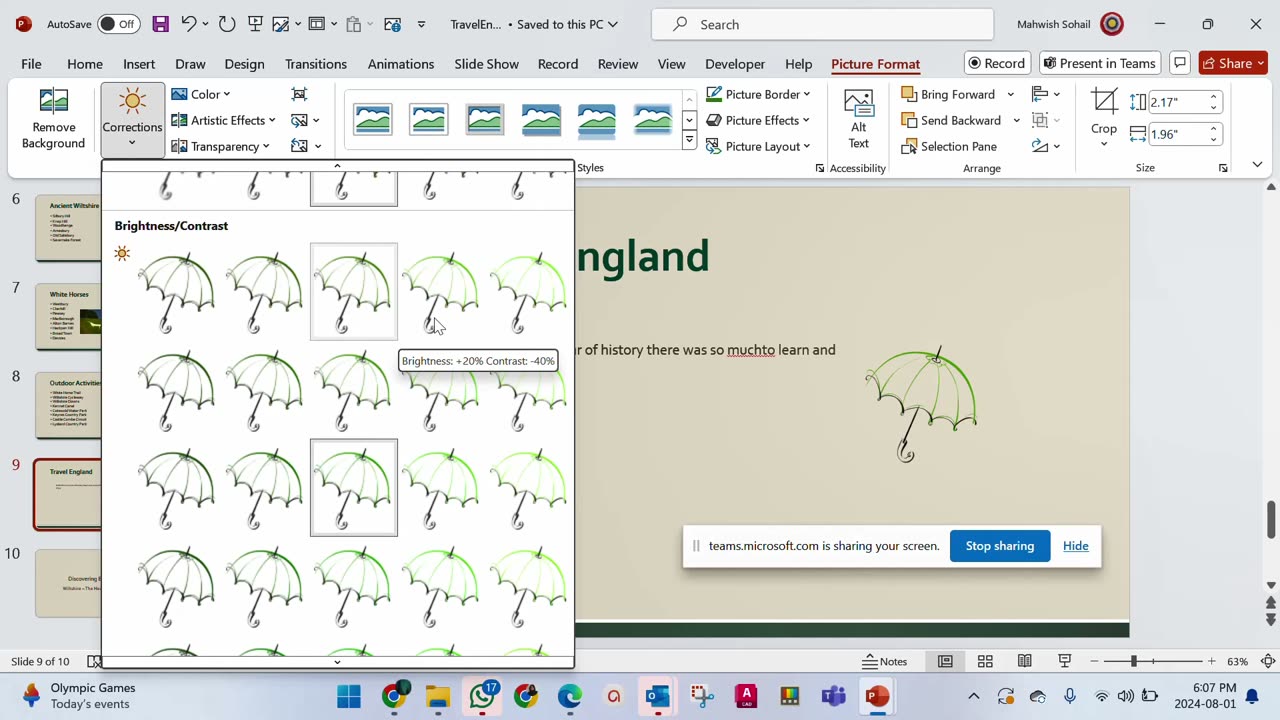Screen dimensions: 1280x720
Task: Open the Picture Format tab
Action: click(875, 64)
